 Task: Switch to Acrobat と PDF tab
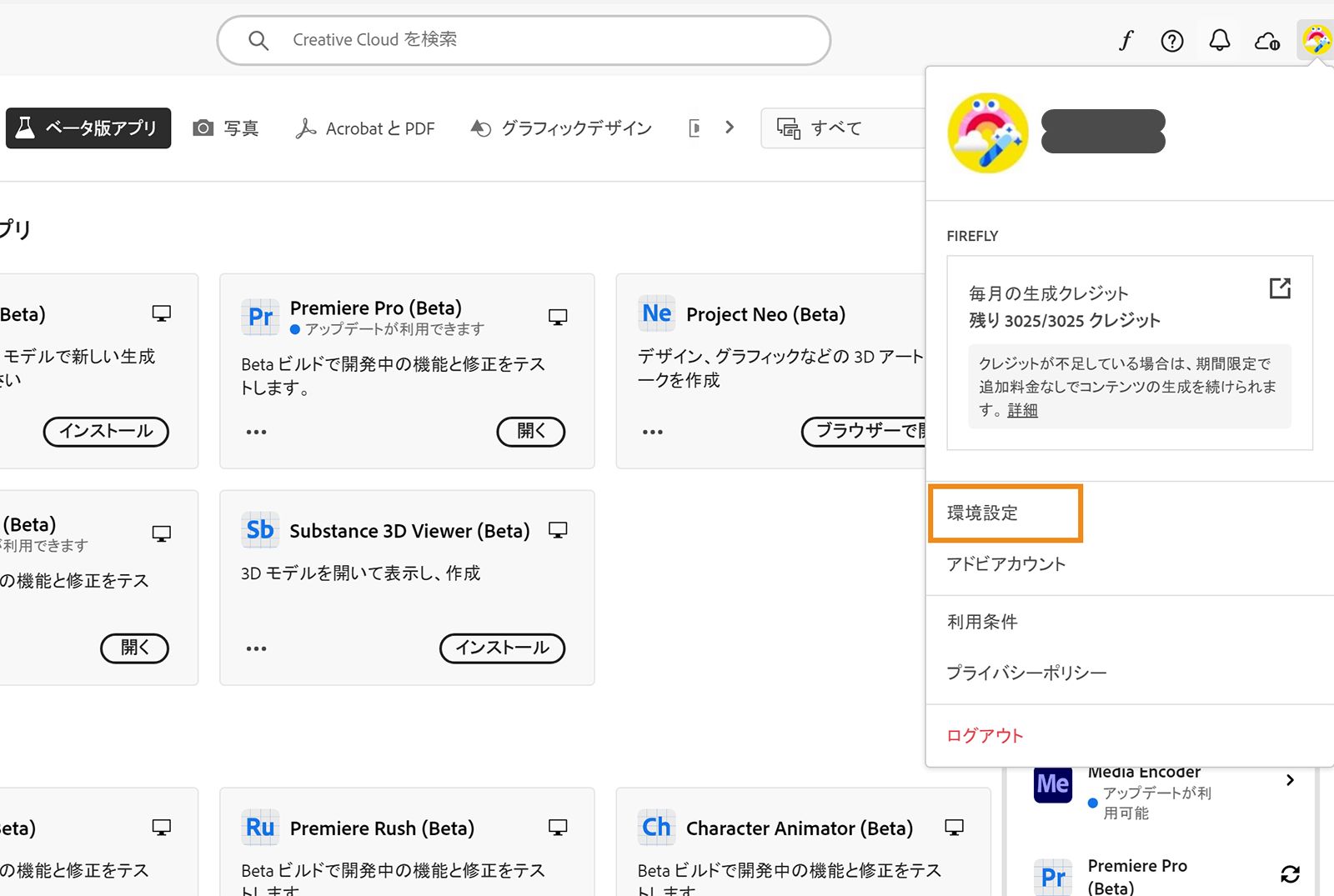point(365,128)
